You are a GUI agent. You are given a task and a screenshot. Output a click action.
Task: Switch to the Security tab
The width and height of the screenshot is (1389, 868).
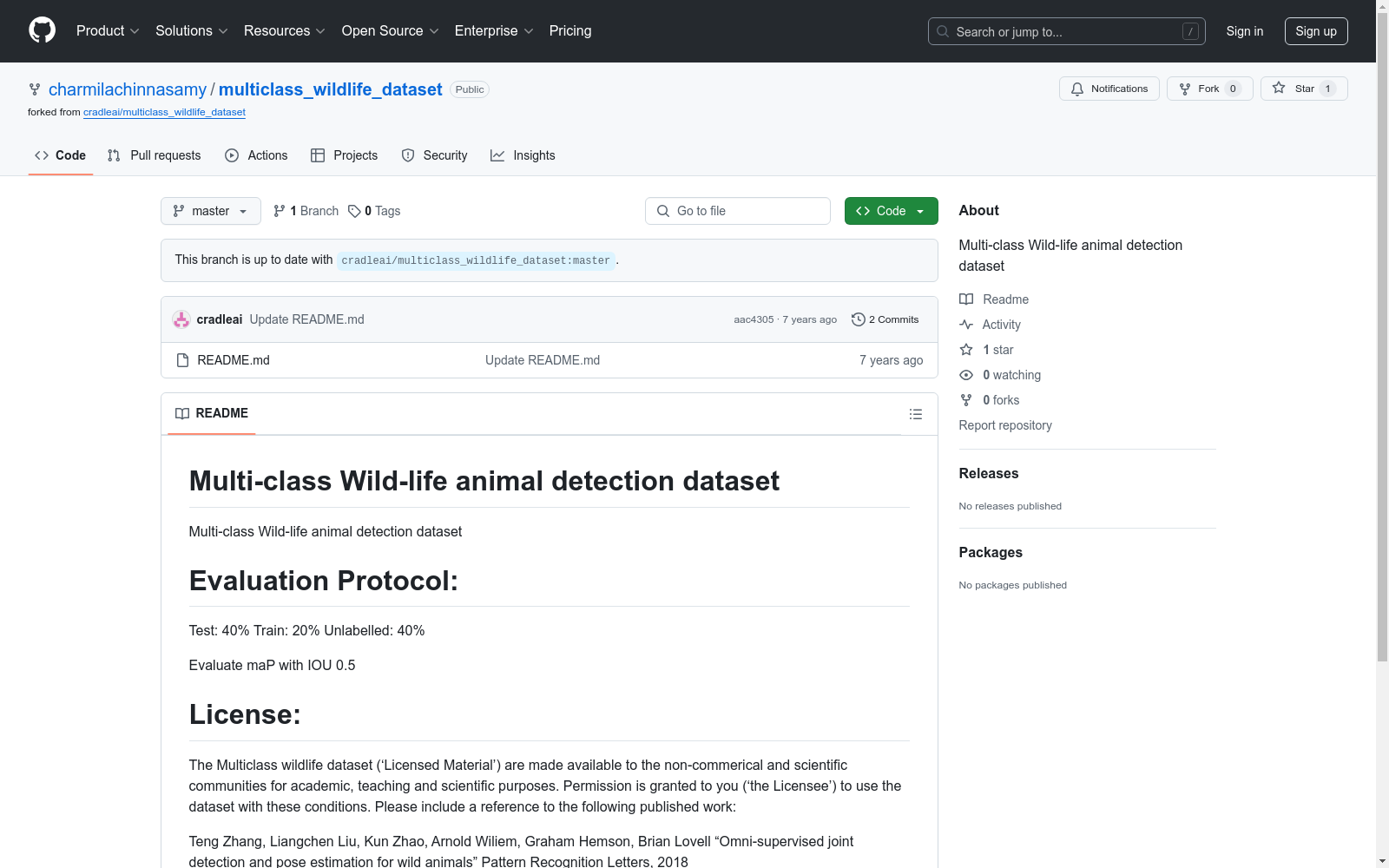(434, 155)
